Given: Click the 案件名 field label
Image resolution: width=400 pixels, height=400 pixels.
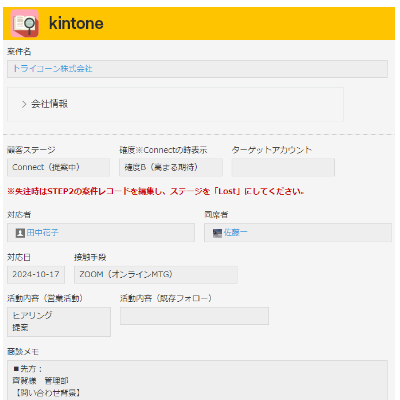Looking at the screenshot, I should 19,52.
